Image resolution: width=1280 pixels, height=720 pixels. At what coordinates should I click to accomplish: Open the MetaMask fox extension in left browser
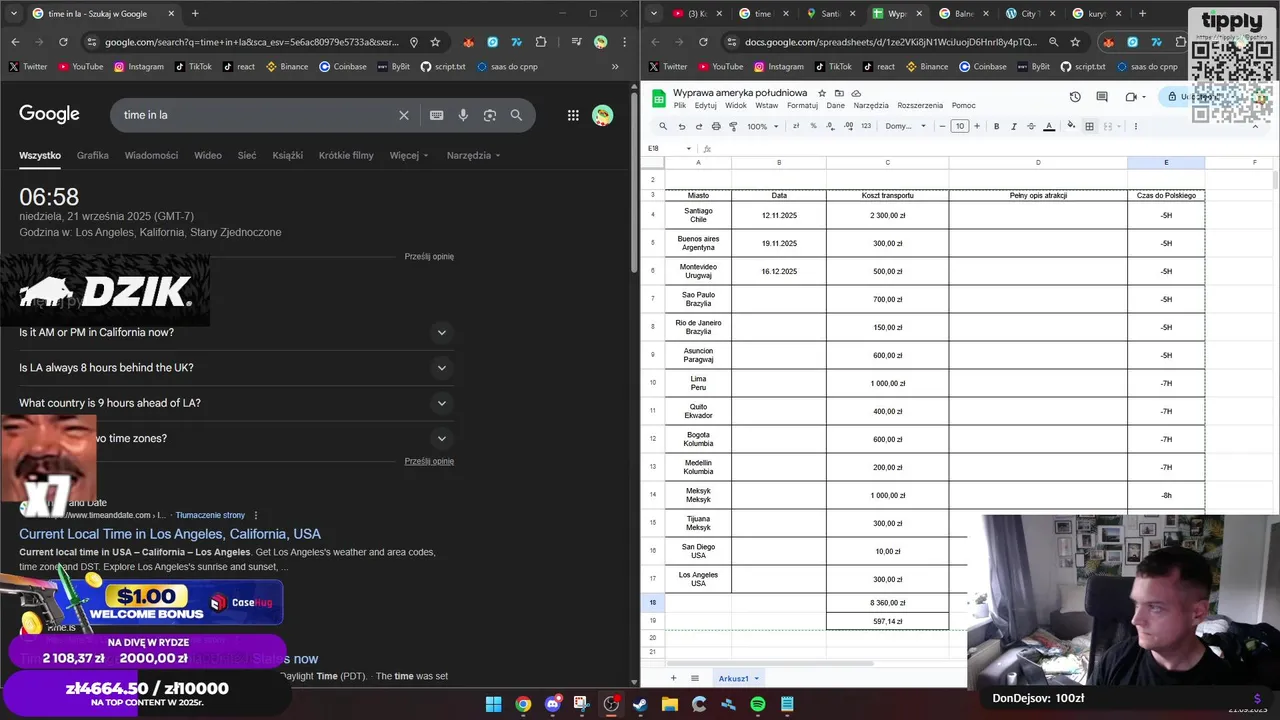click(x=468, y=42)
